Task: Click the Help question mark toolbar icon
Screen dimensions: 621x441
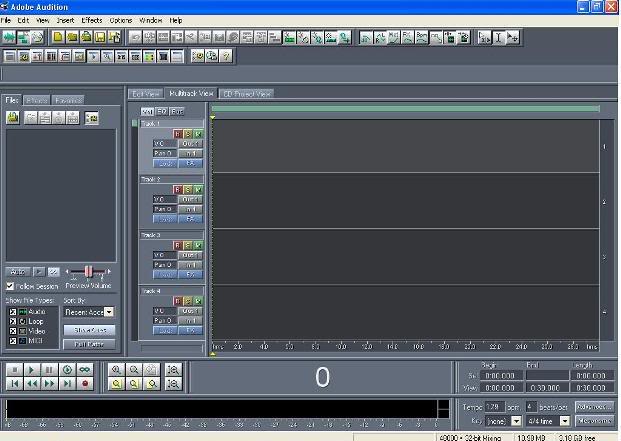Action: 226,56
